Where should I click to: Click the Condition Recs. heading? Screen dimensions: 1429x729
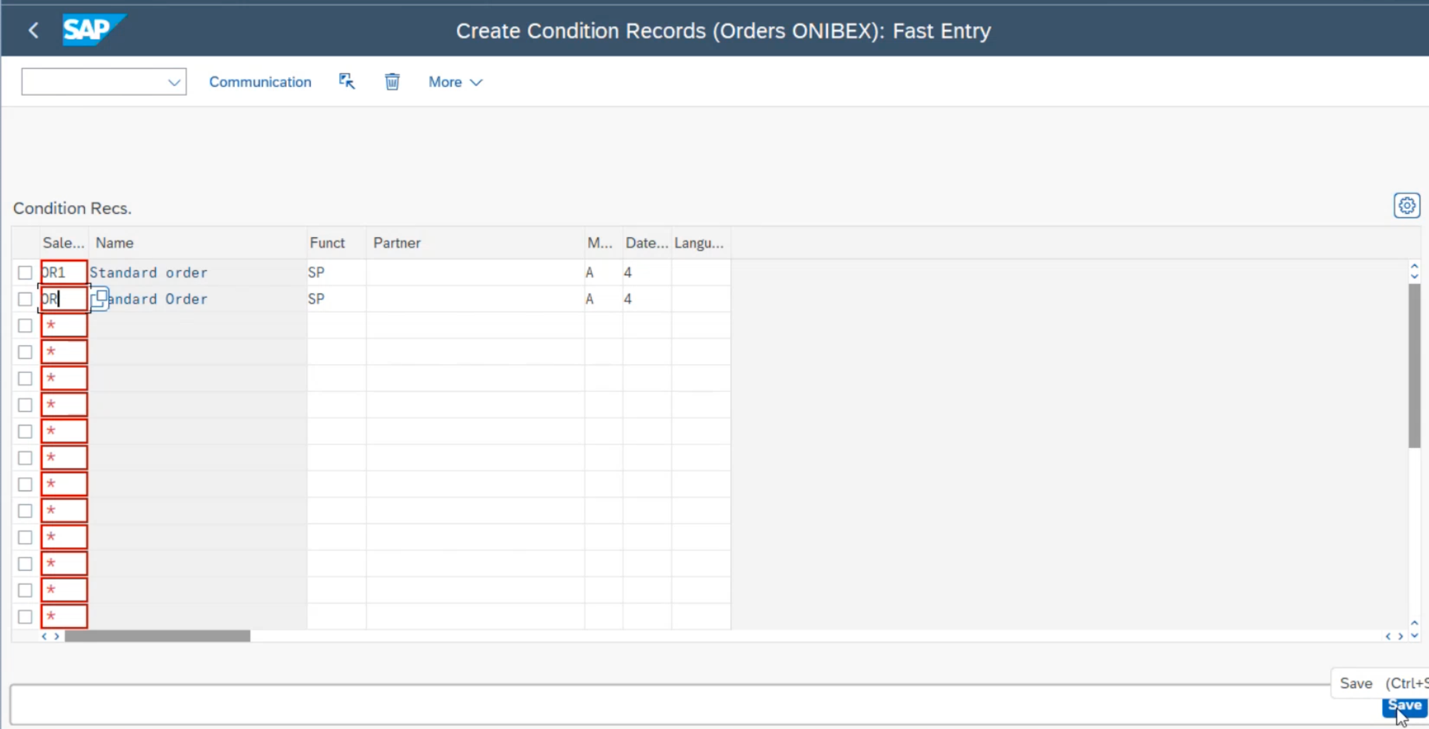[72, 208]
